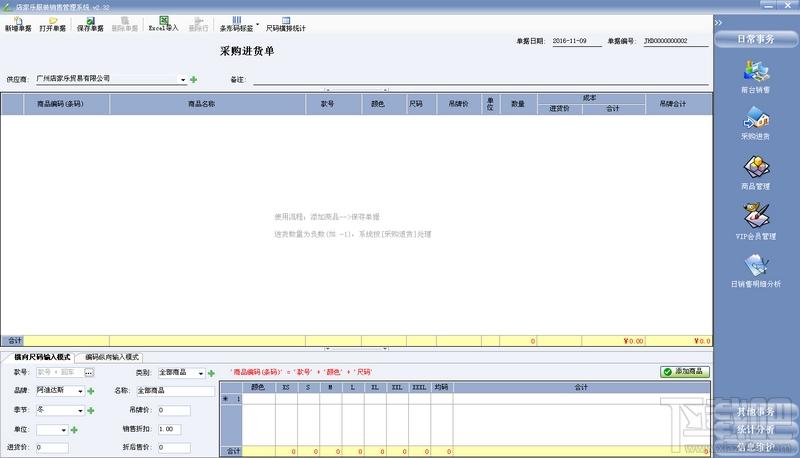Expand the 条形码标签 dropdown arrow
Viewport: 800px width, 458px height.
point(258,24)
